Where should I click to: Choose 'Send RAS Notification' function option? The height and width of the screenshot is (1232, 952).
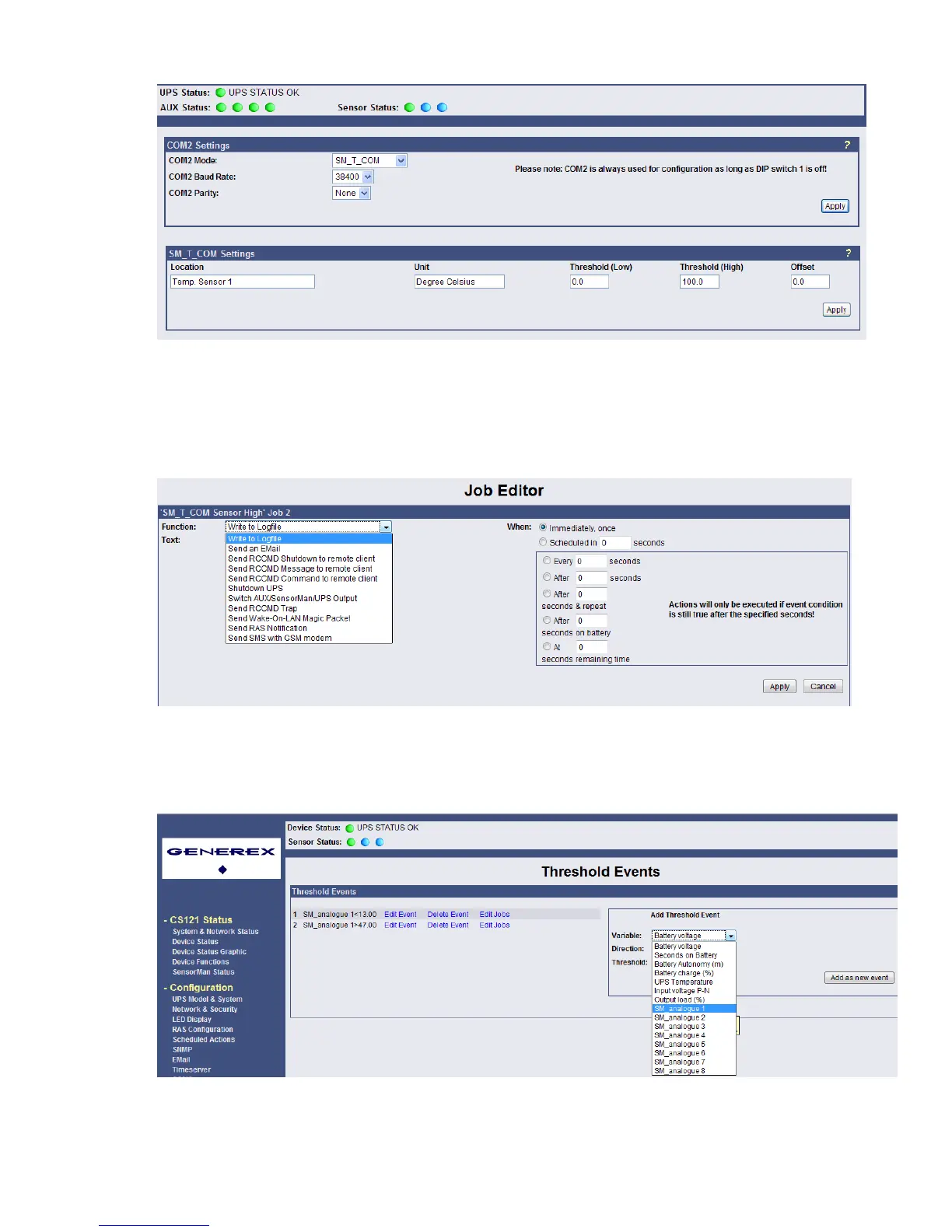click(x=268, y=628)
